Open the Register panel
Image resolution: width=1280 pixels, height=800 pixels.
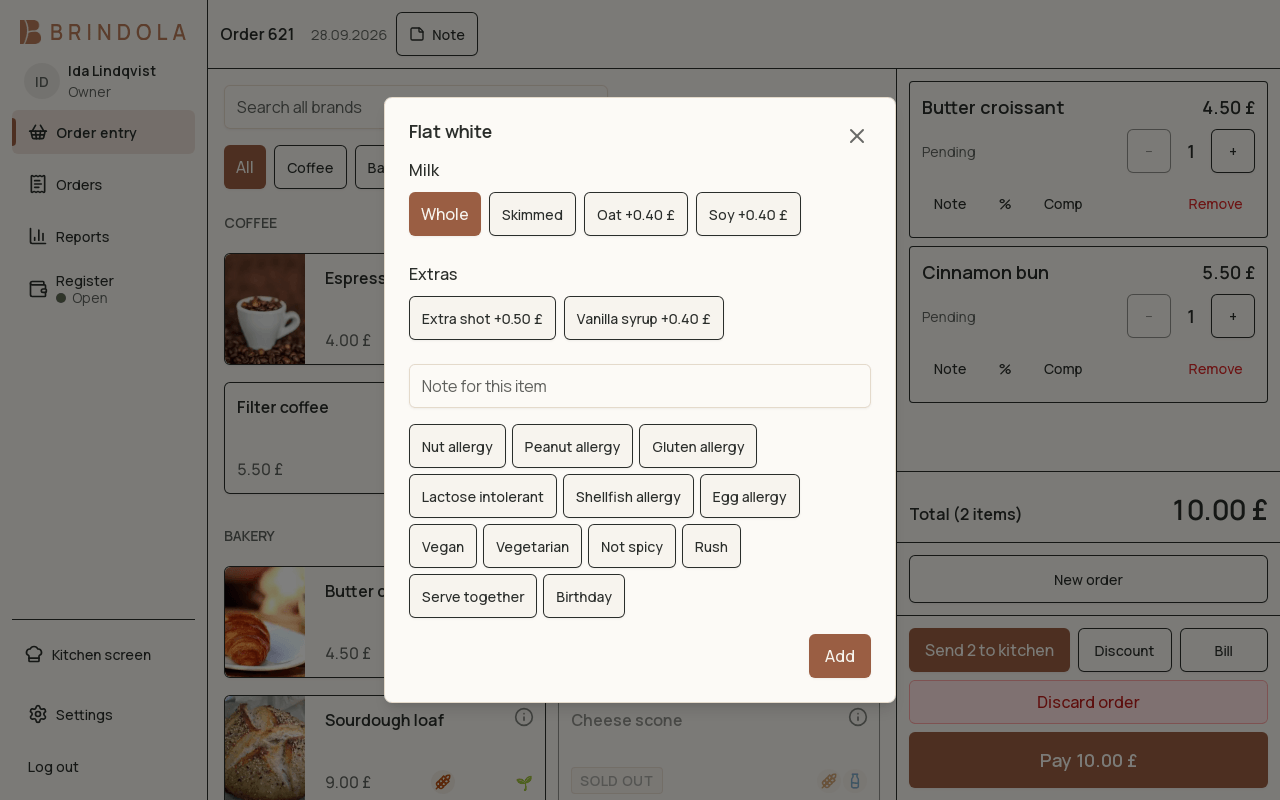pyautogui.click(x=104, y=289)
